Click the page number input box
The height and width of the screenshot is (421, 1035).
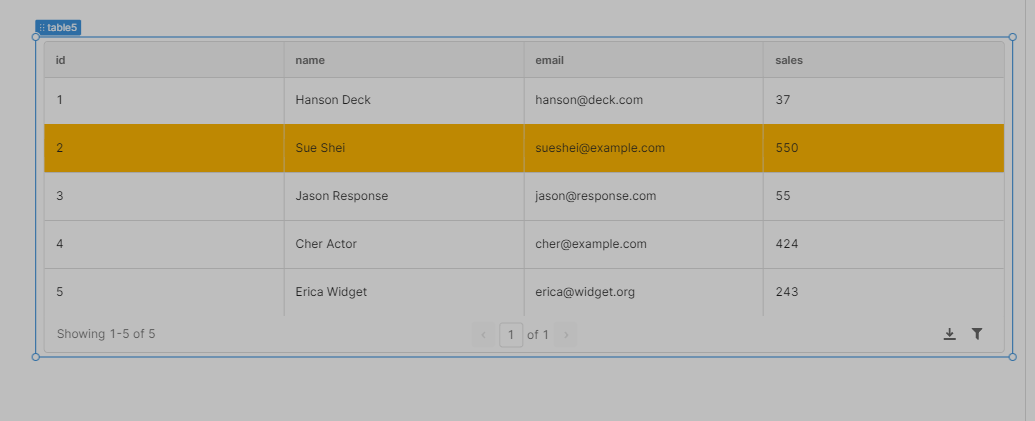(x=511, y=335)
